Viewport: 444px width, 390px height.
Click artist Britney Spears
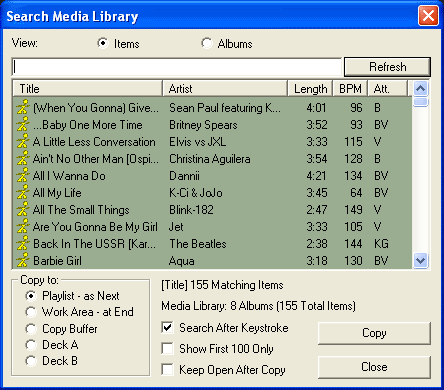(203, 125)
